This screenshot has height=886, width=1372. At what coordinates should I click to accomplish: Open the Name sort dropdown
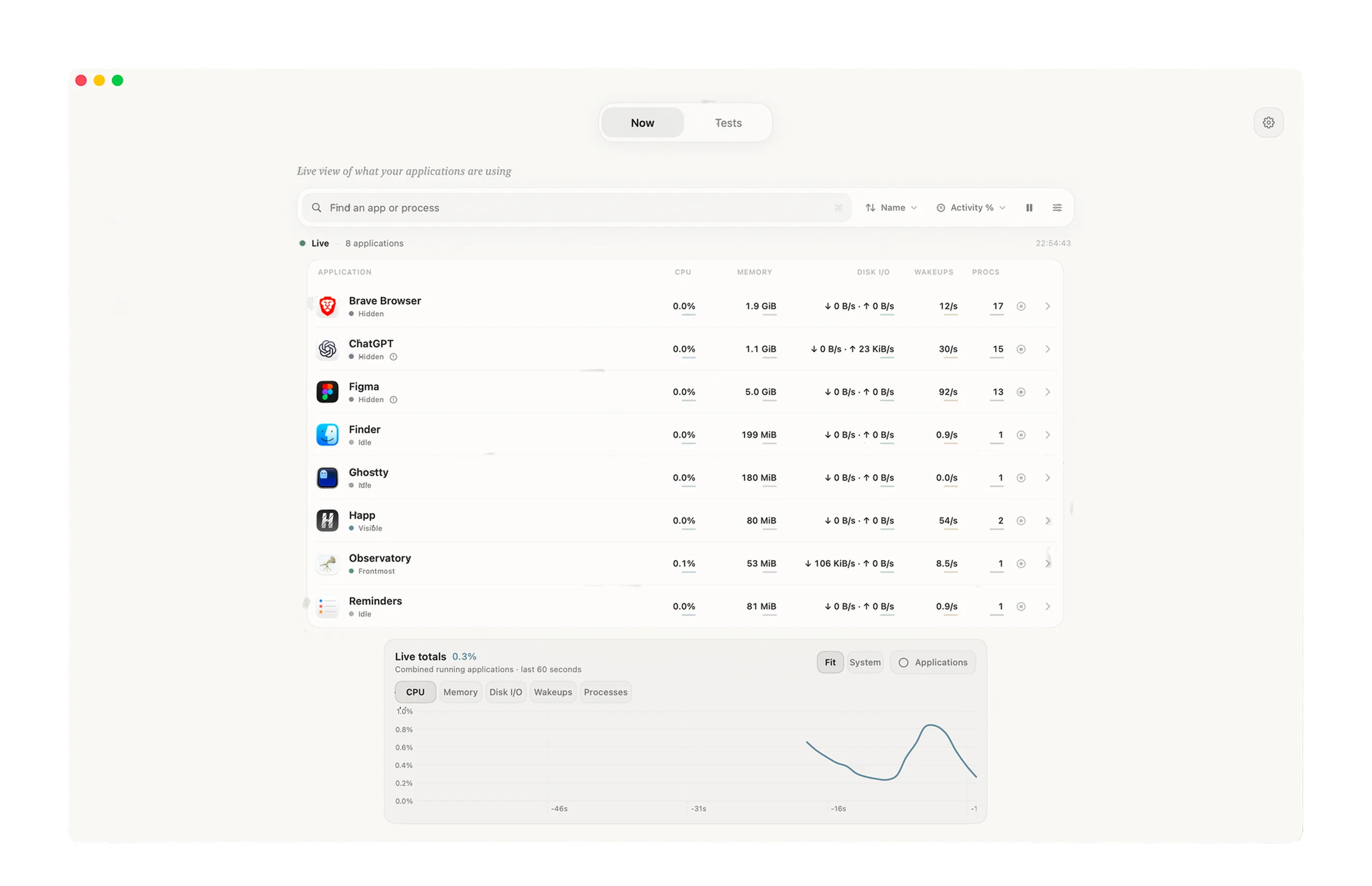(891, 207)
